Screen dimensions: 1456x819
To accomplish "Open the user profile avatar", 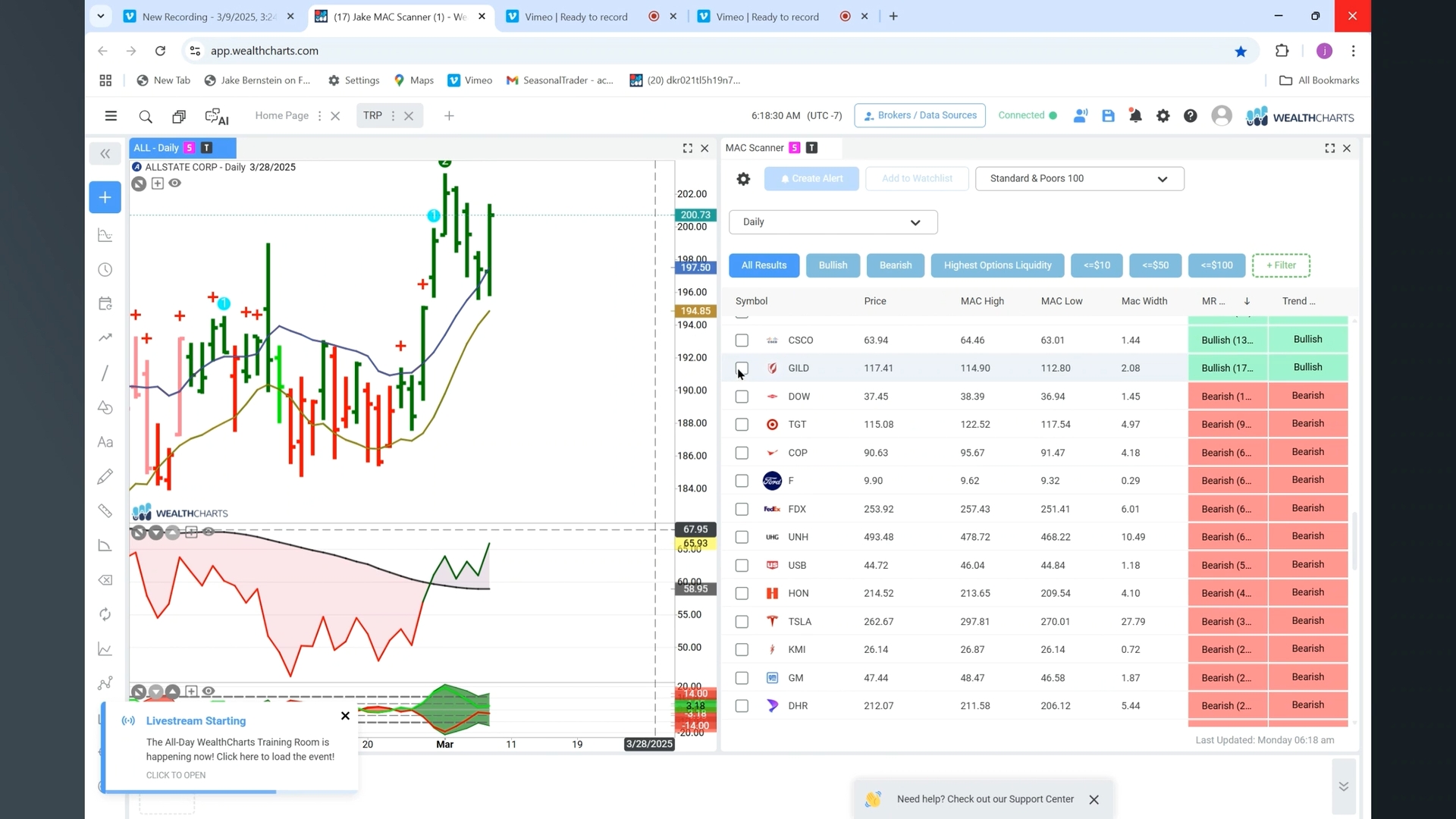I will coord(1221,116).
